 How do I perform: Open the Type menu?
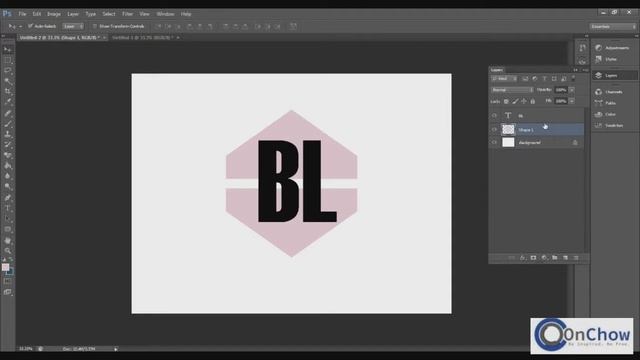pos(91,14)
